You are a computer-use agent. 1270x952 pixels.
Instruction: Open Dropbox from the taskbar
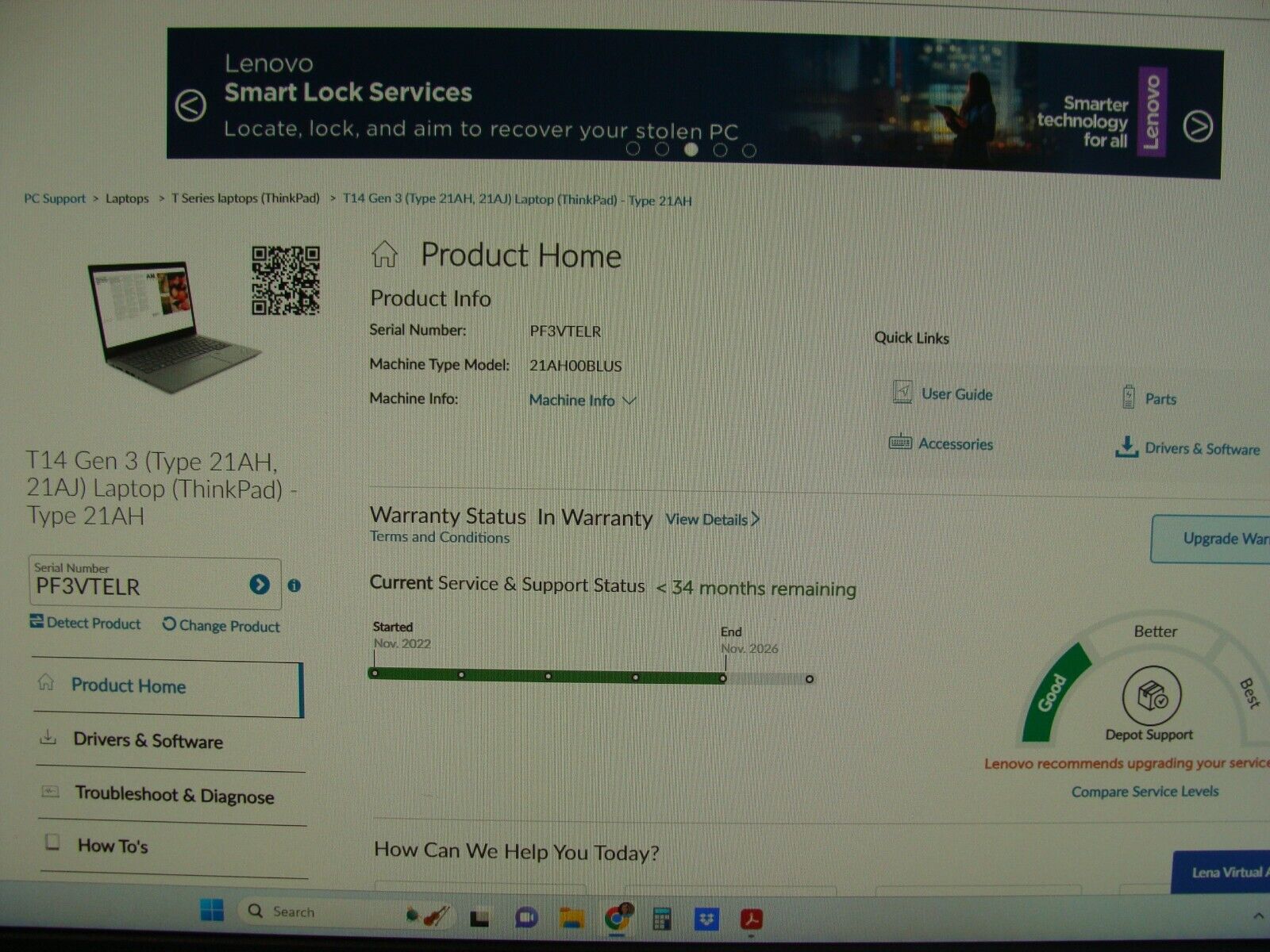click(706, 919)
